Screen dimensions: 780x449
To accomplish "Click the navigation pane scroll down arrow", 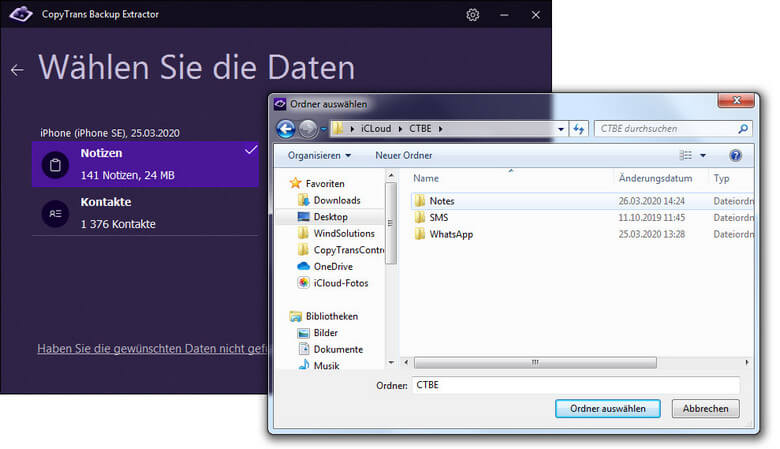I will point(391,362).
